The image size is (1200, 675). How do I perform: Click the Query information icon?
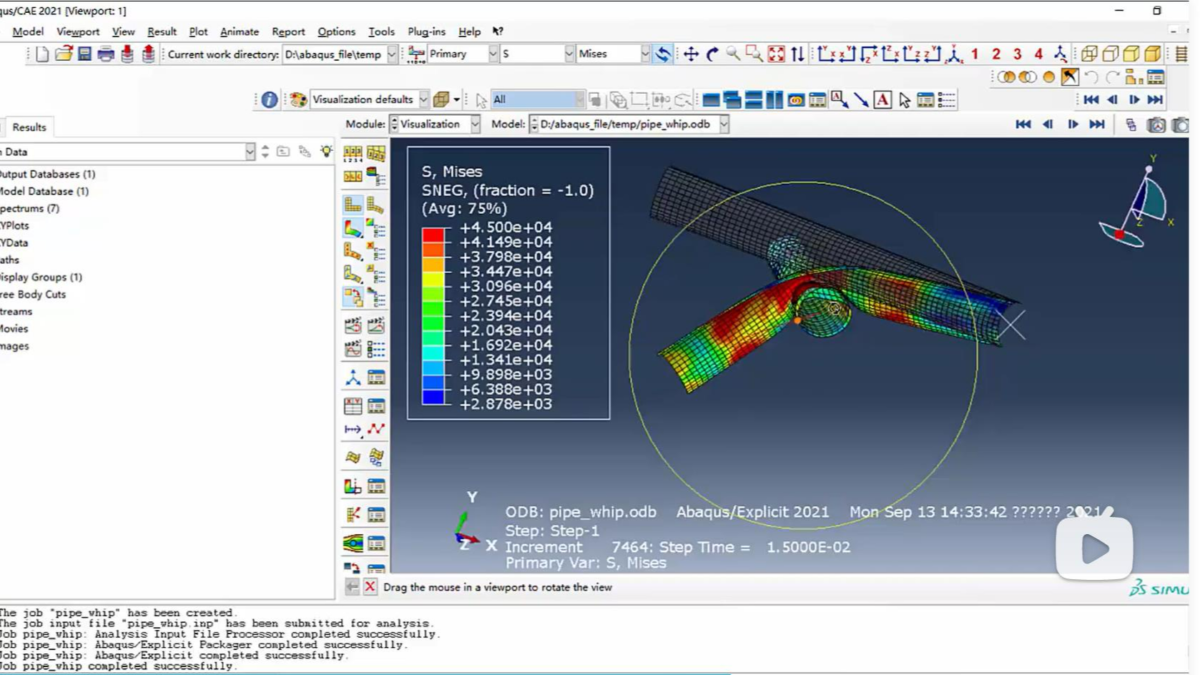pyautogui.click(x=269, y=99)
